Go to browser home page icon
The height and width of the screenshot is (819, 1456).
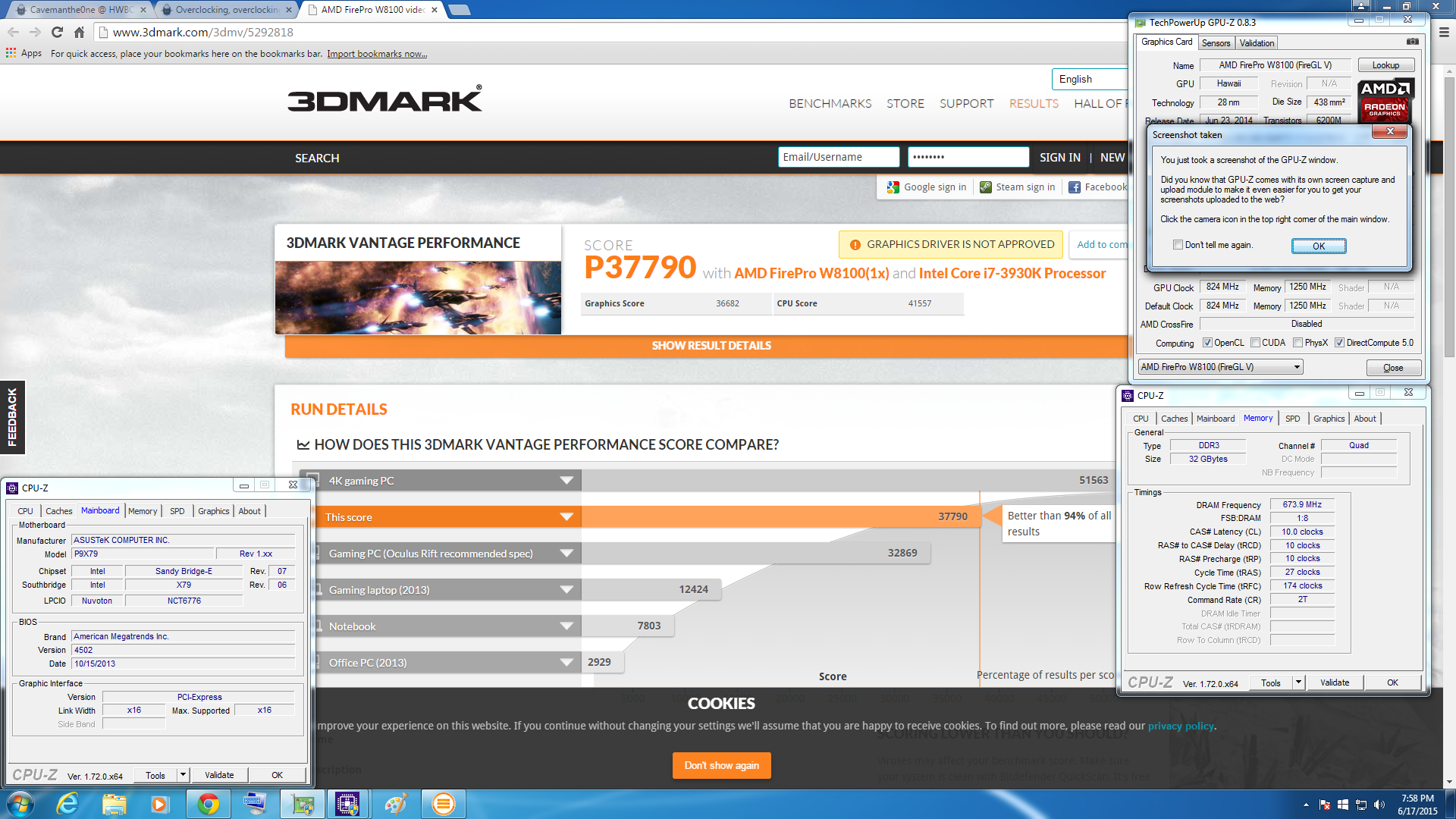coord(79,32)
